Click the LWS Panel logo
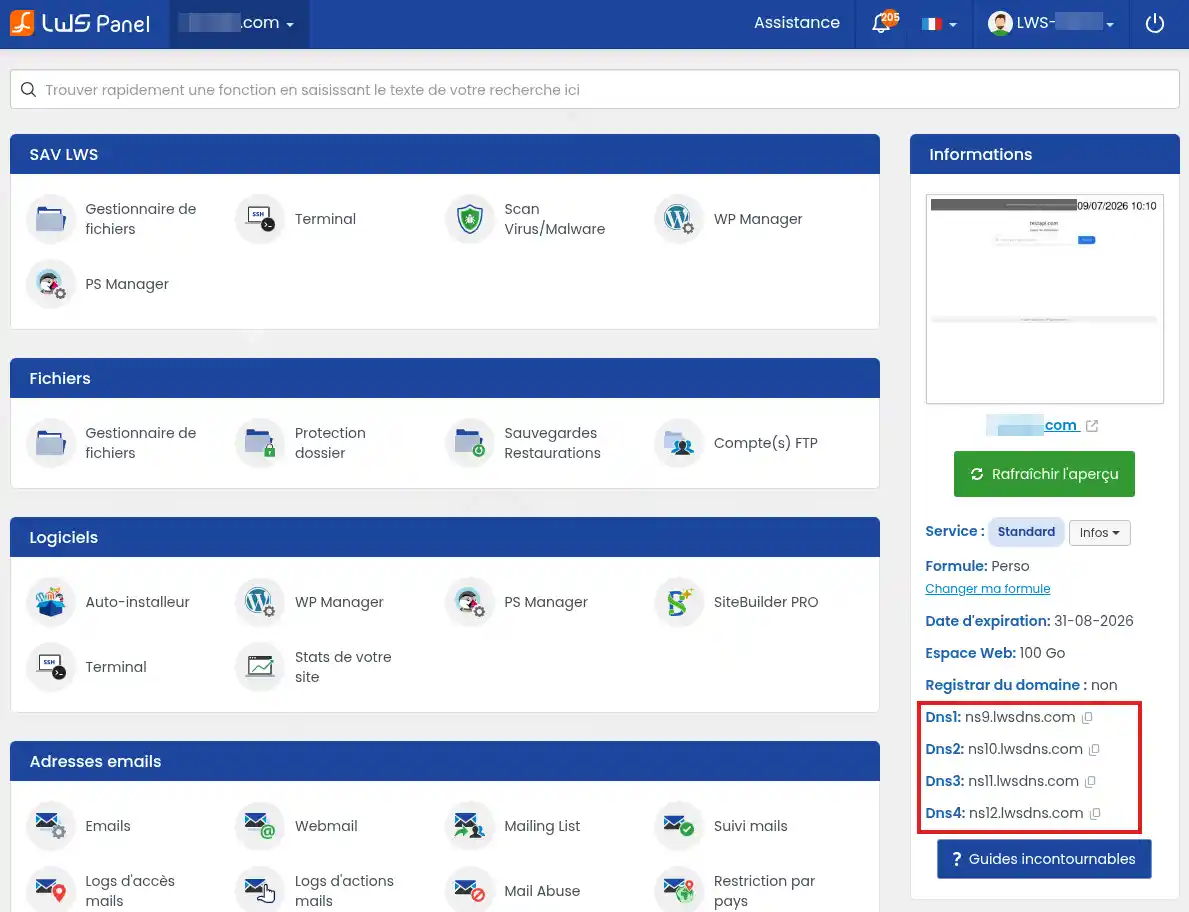Viewport: 1189px width, 912px height. (80, 23)
